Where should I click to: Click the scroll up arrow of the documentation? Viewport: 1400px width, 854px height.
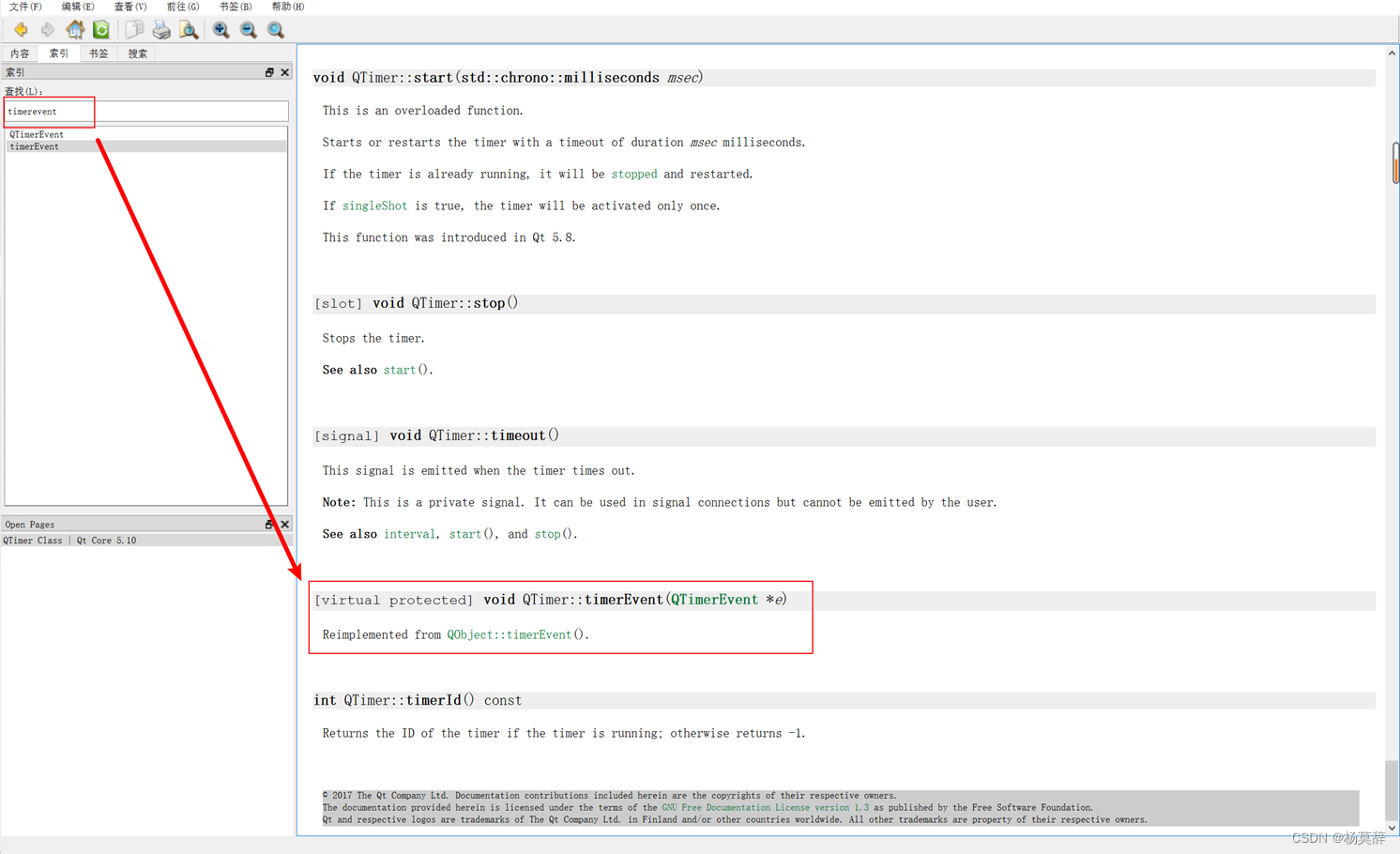(1392, 53)
